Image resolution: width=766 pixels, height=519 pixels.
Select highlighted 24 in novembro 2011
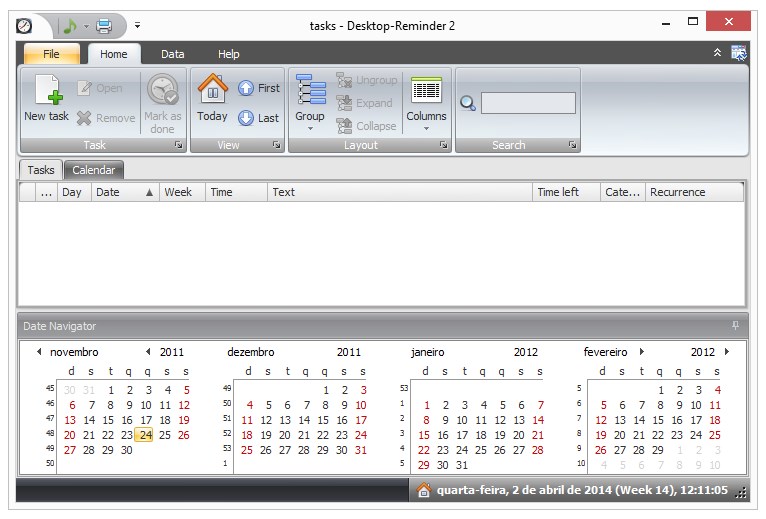tap(145, 434)
